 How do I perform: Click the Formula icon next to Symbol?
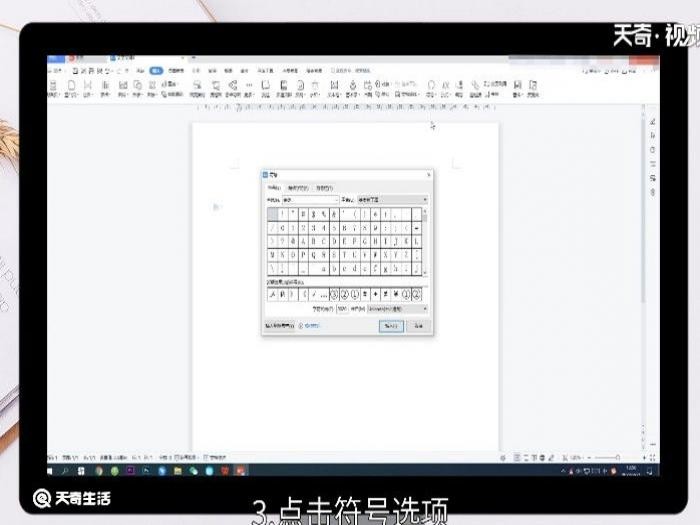pos(445,88)
